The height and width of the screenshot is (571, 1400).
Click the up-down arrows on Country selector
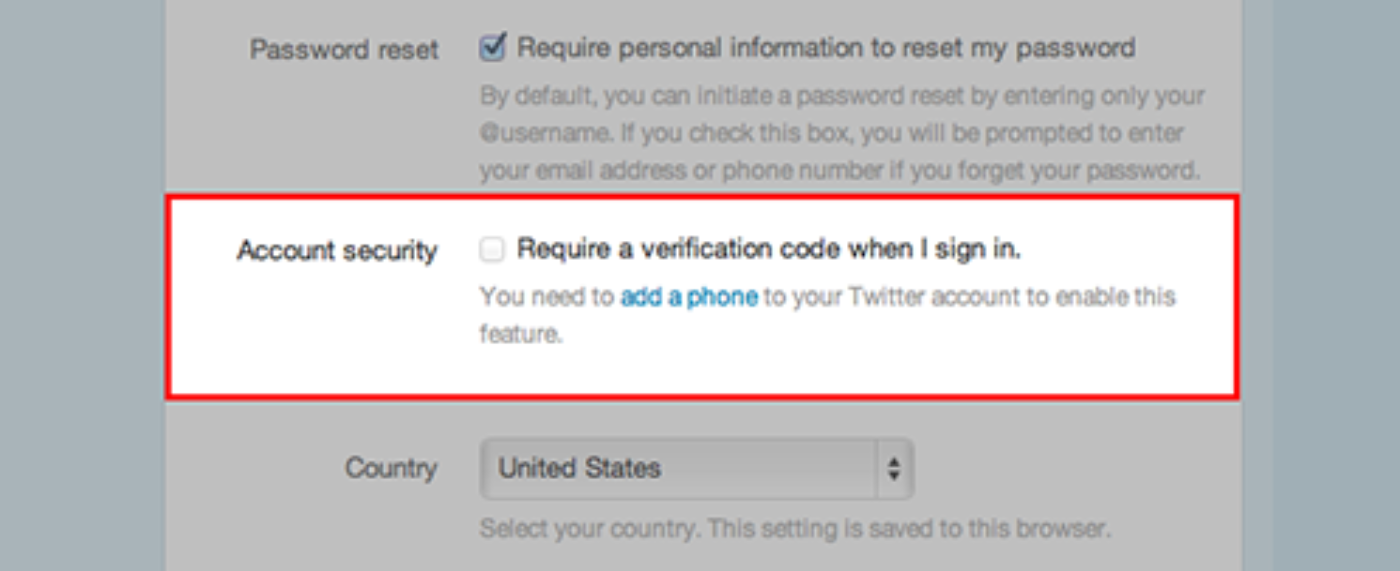[x=894, y=468]
